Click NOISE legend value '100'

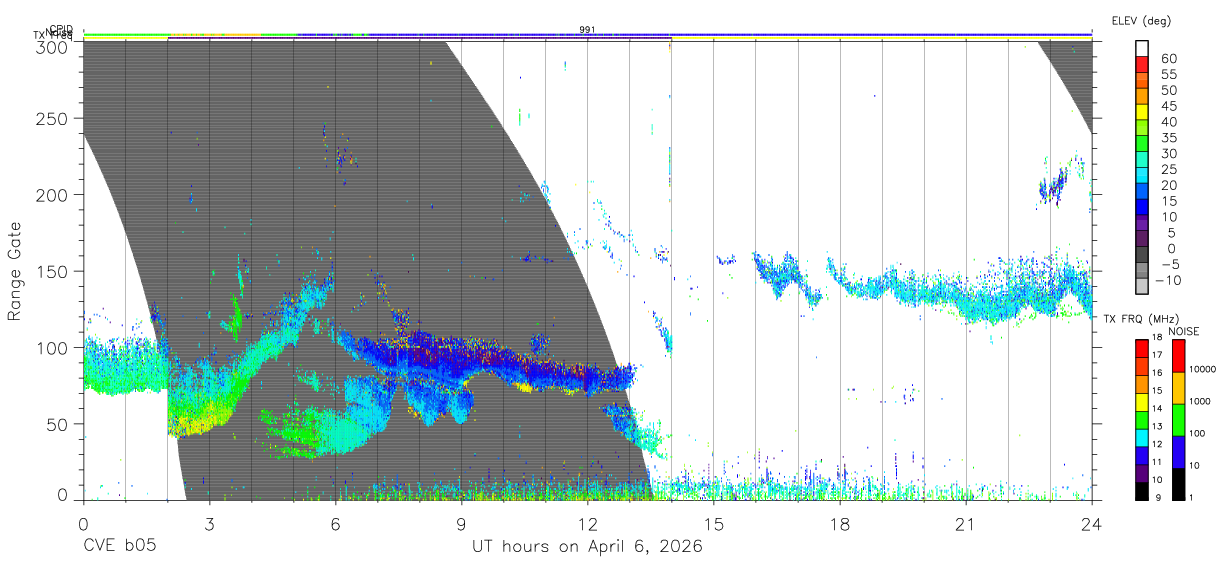tap(1197, 434)
